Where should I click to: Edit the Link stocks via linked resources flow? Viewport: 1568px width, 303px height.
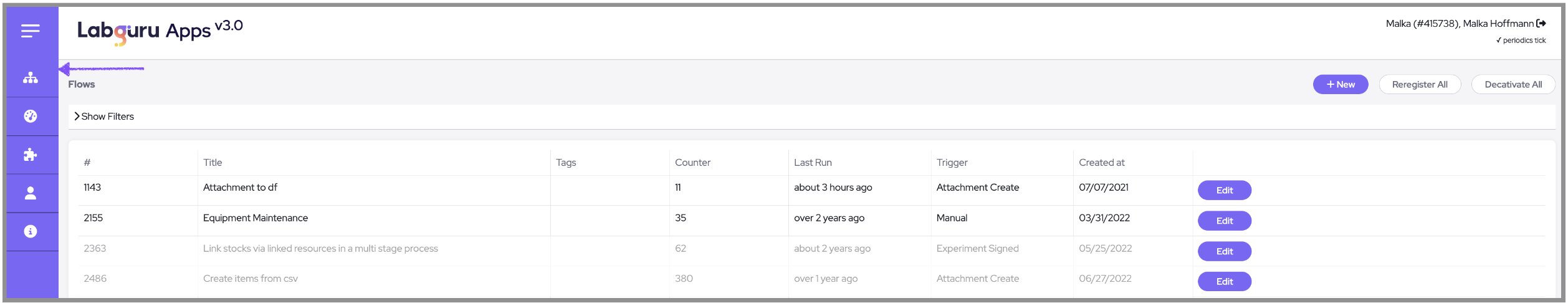(x=1224, y=251)
